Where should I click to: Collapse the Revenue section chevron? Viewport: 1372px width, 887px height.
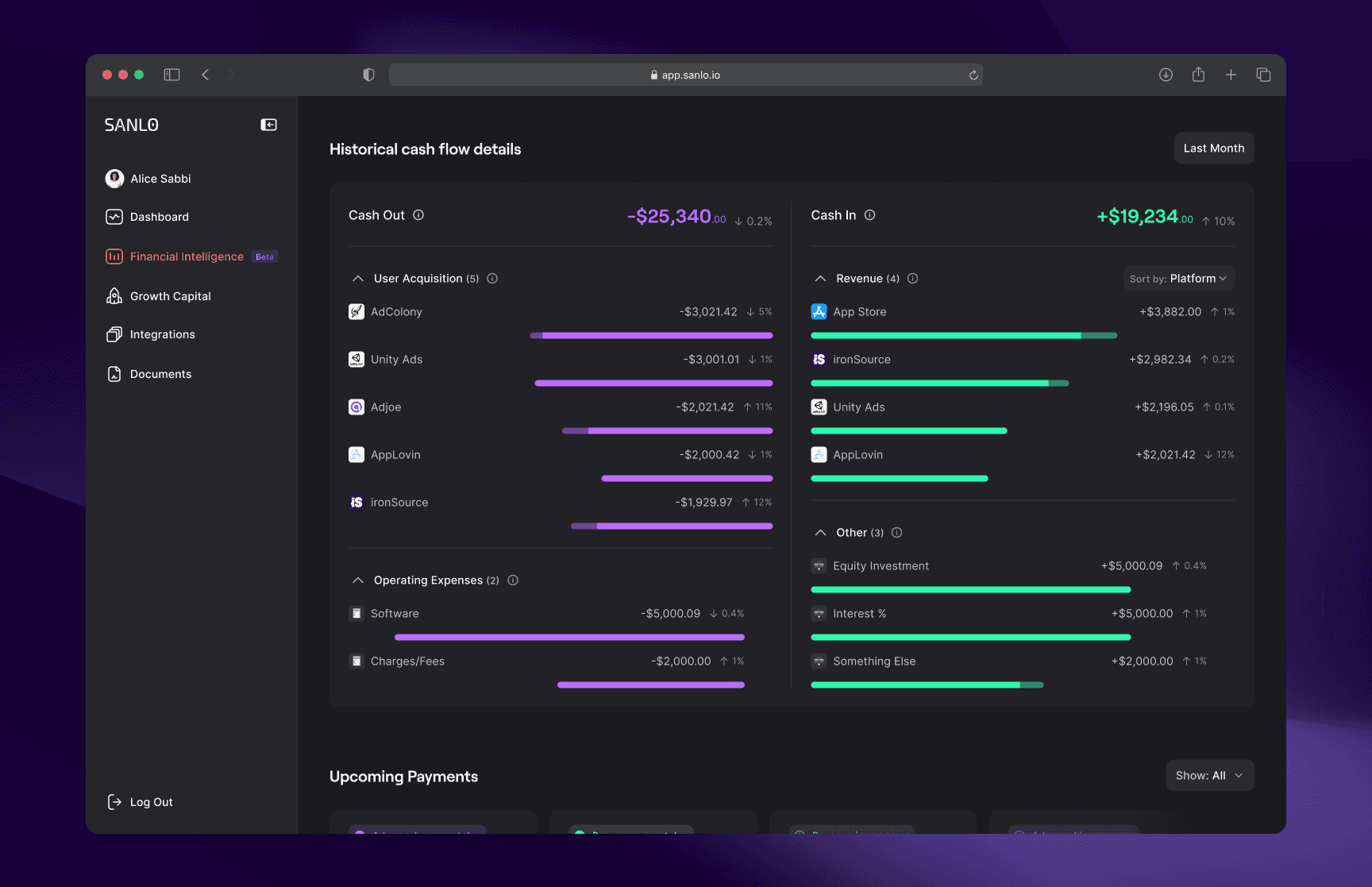tap(820, 279)
